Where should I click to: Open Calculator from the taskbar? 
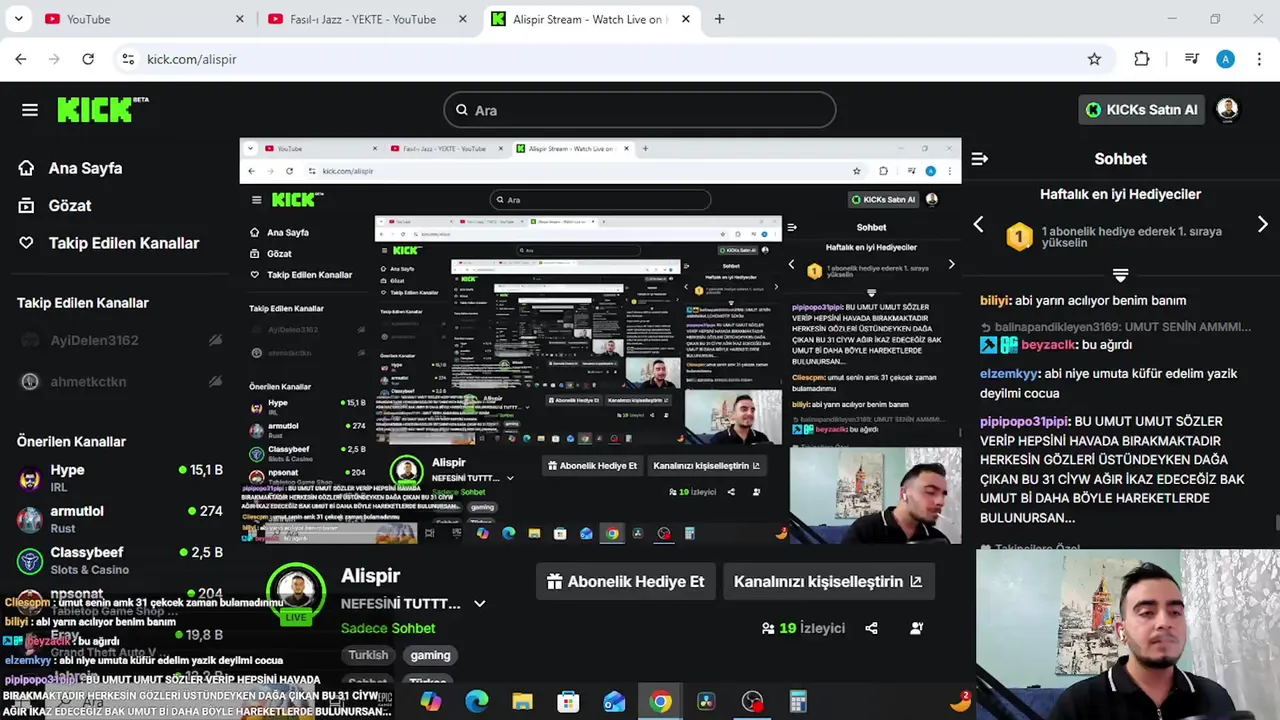(798, 702)
